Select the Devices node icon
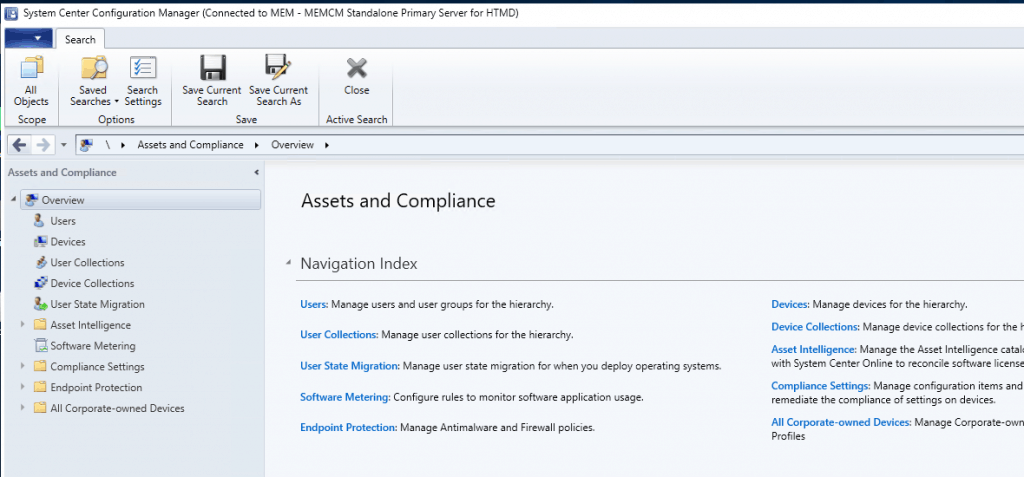Viewport: 1024px width, 477px height. 40,242
